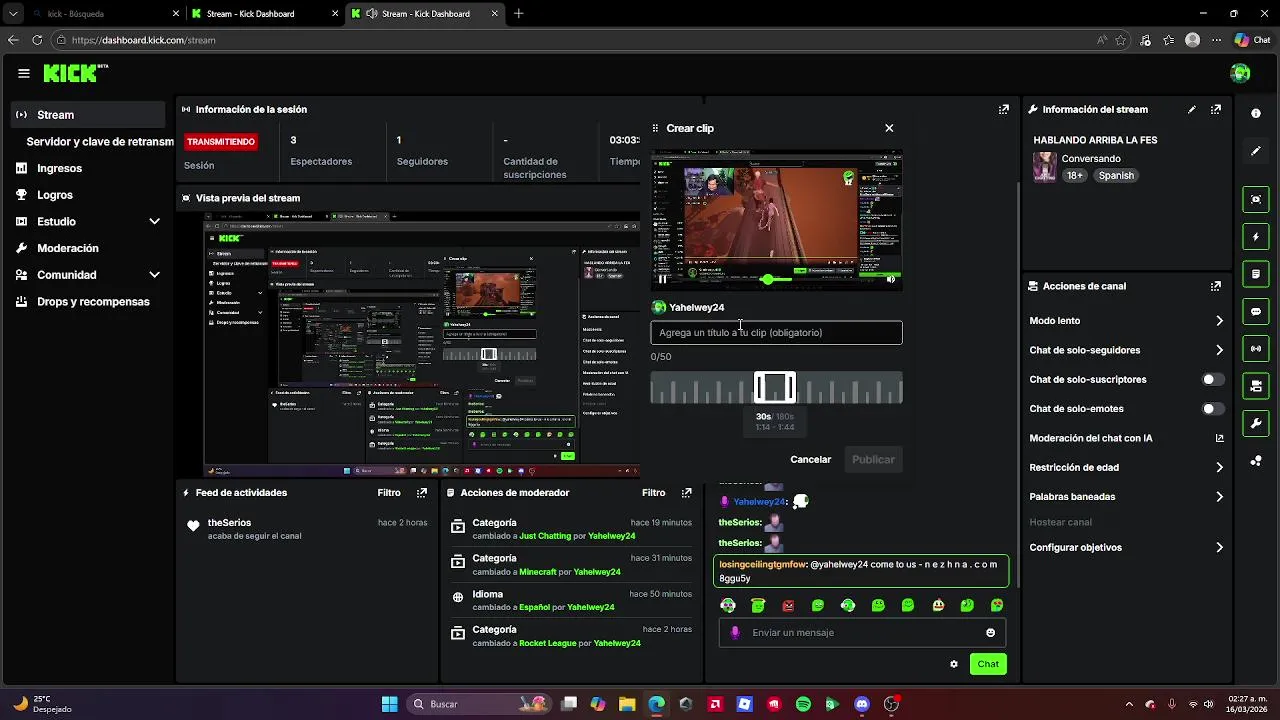Close the Crear clip dialog

click(889, 128)
